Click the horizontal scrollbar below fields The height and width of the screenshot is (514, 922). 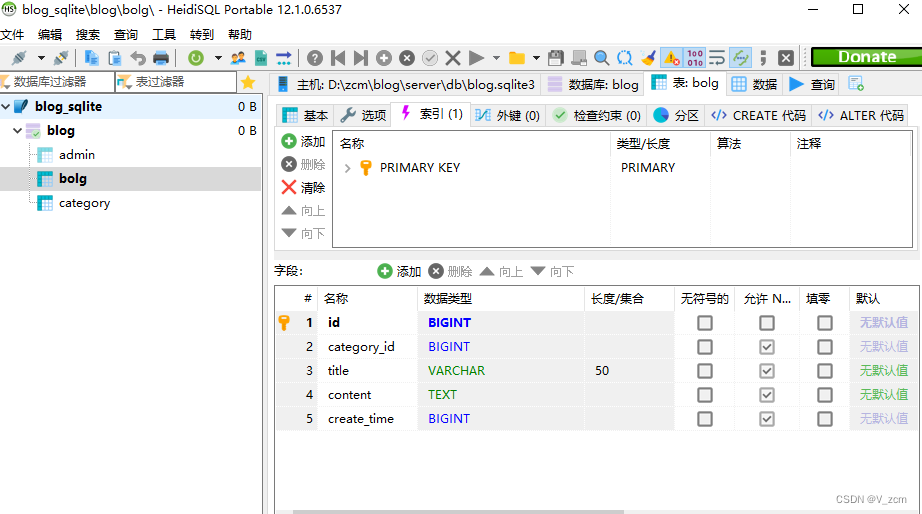459,512
